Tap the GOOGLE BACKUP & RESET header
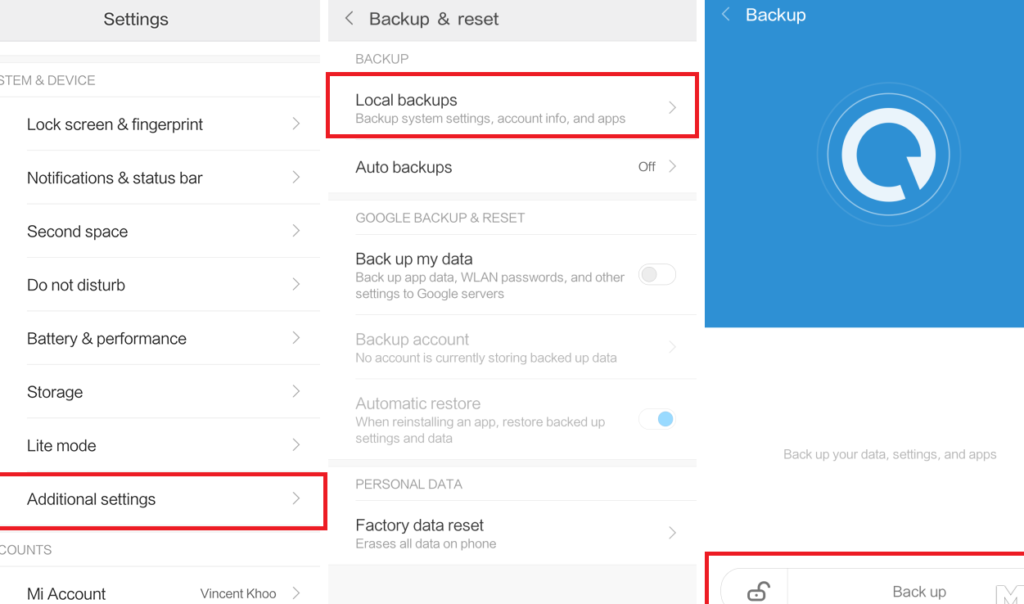This screenshot has width=1024, height=604. tap(440, 217)
